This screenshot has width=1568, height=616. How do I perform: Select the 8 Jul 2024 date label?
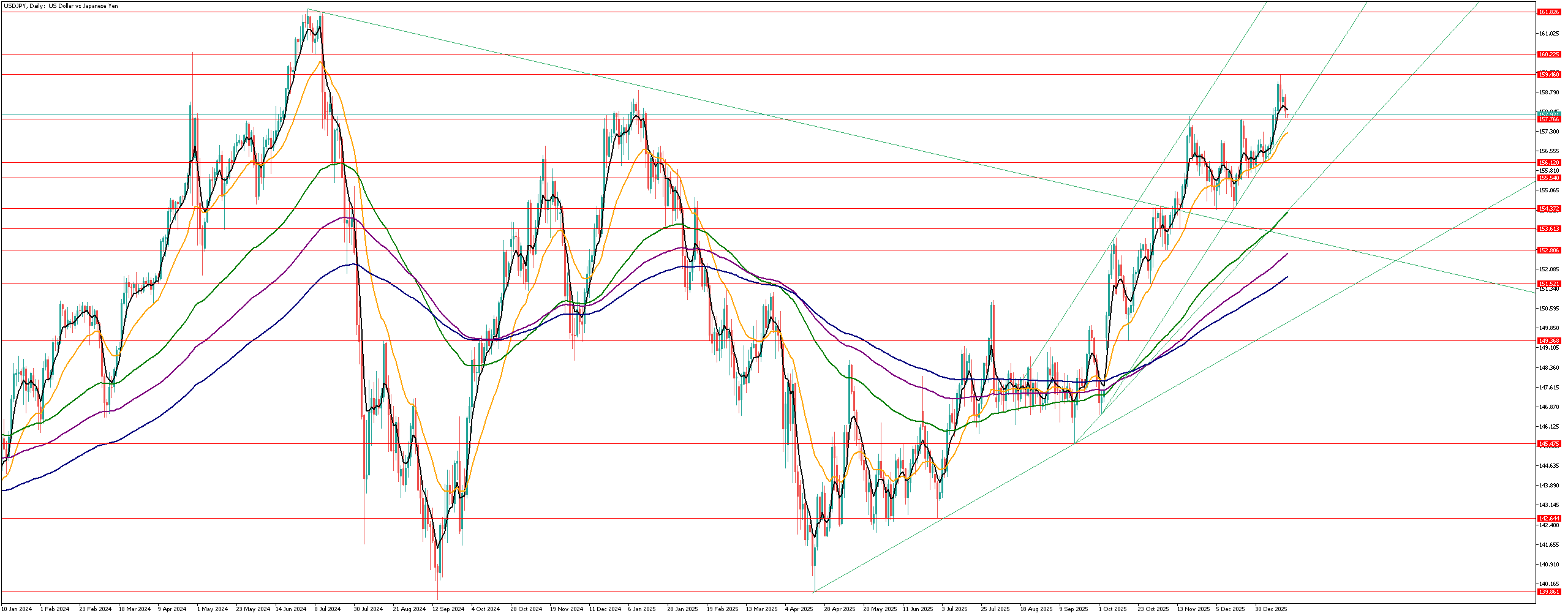coord(328,609)
